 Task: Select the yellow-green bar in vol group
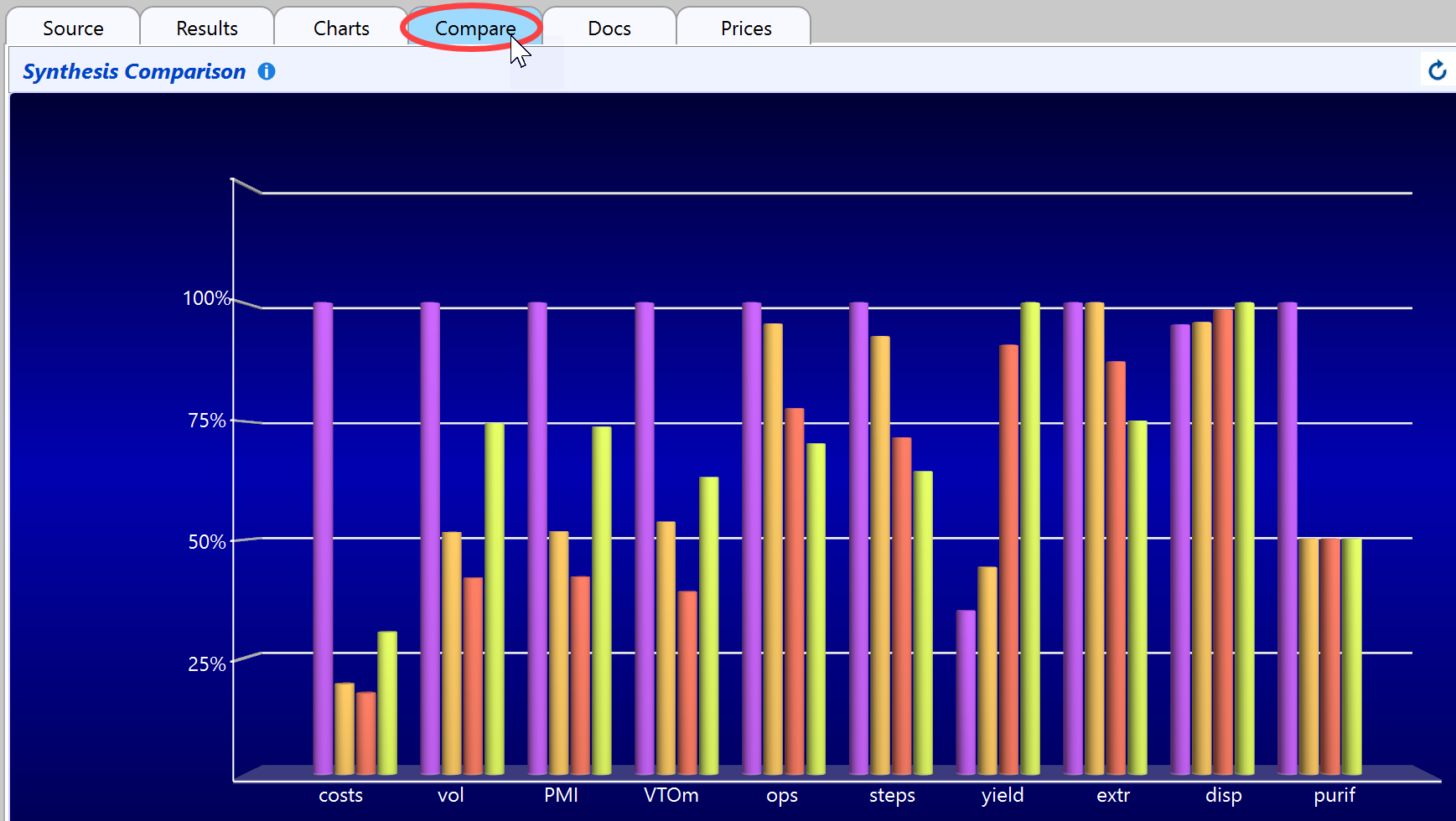tap(495, 598)
